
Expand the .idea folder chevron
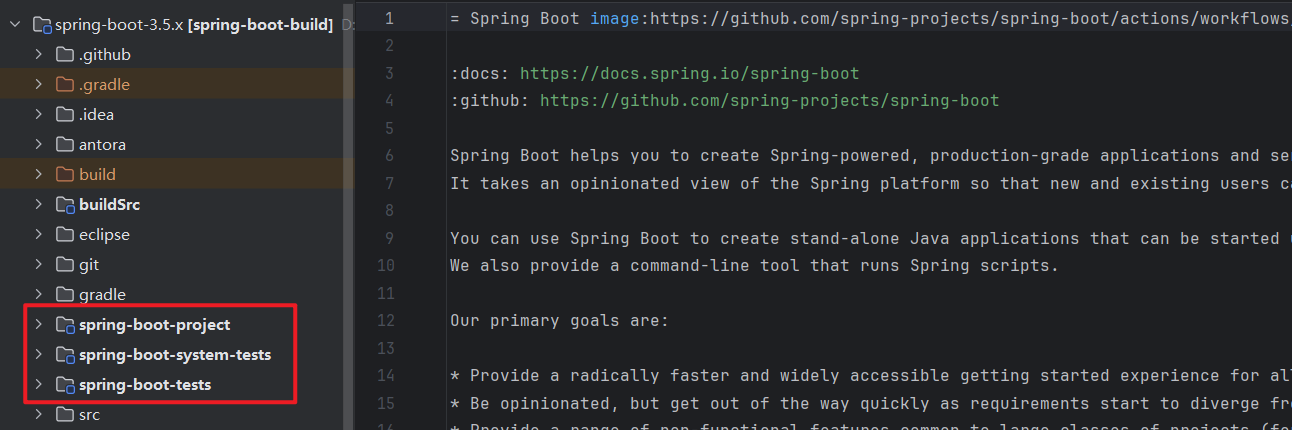pos(38,114)
